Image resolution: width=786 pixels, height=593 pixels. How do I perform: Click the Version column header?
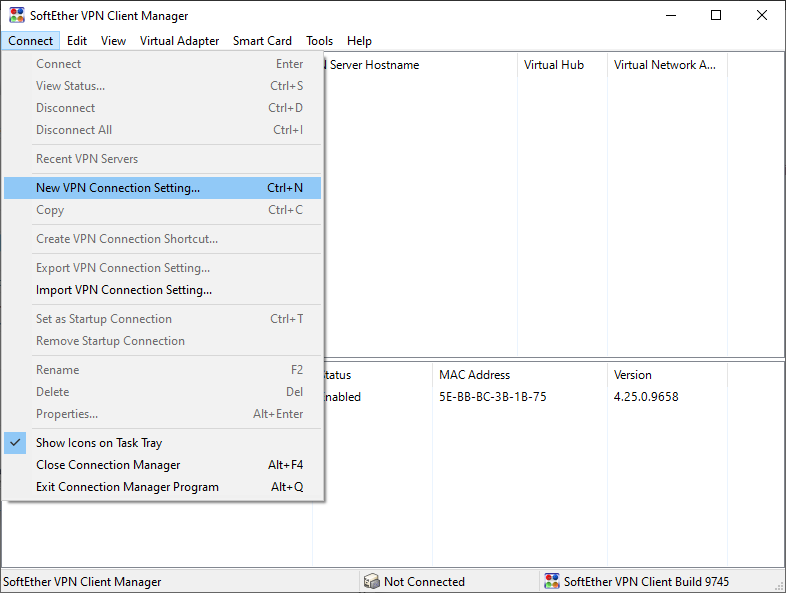coord(667,374)
